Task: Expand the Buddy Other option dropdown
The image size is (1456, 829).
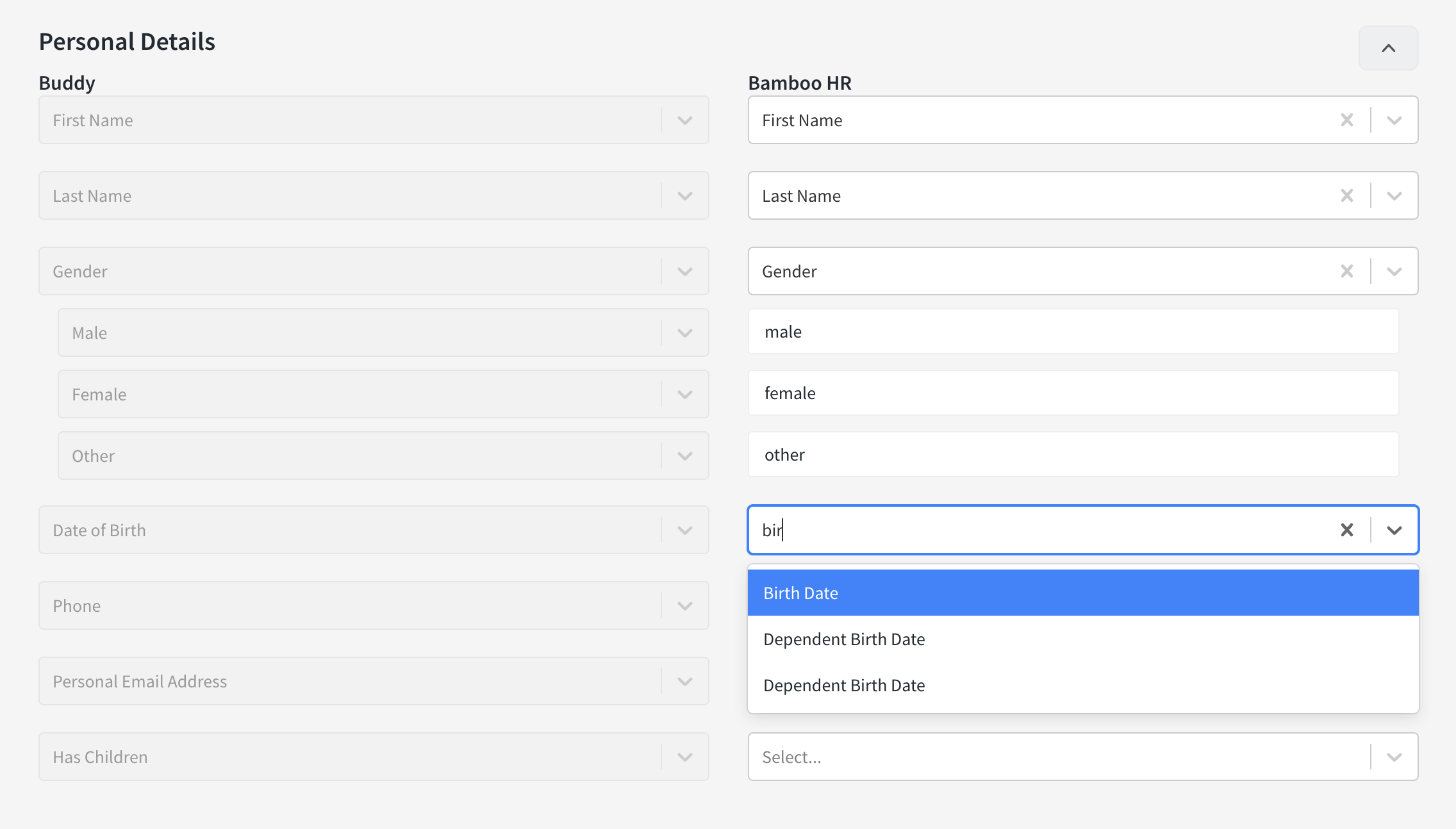Action: coord(683,456)
